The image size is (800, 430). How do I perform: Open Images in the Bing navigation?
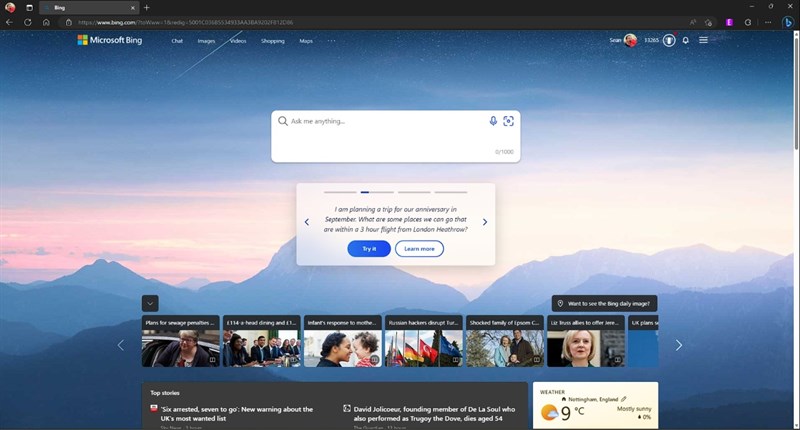click(x=206, y=41)
